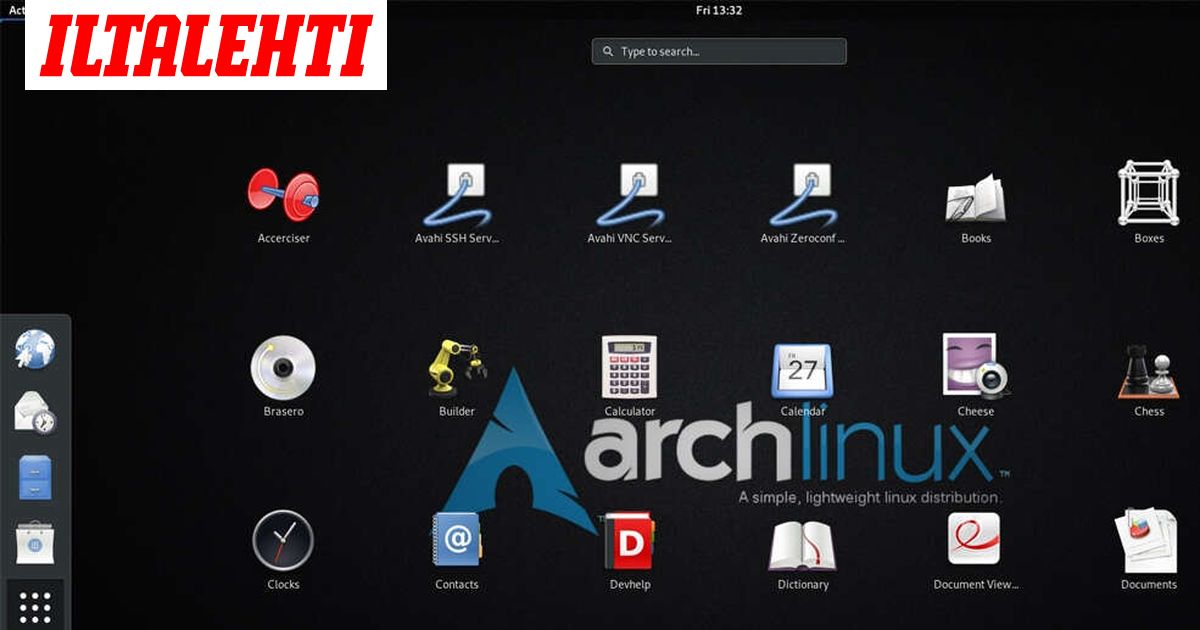Open Software store from dash
The width and height of the screenshot is (1200, 630).
(35, 542)
